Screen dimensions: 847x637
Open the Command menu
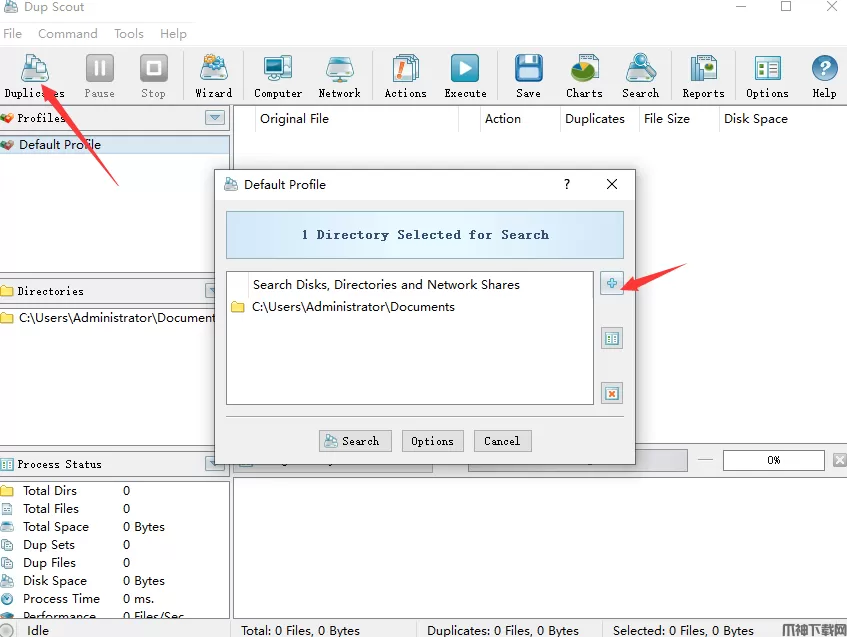[x=68, y=33]
